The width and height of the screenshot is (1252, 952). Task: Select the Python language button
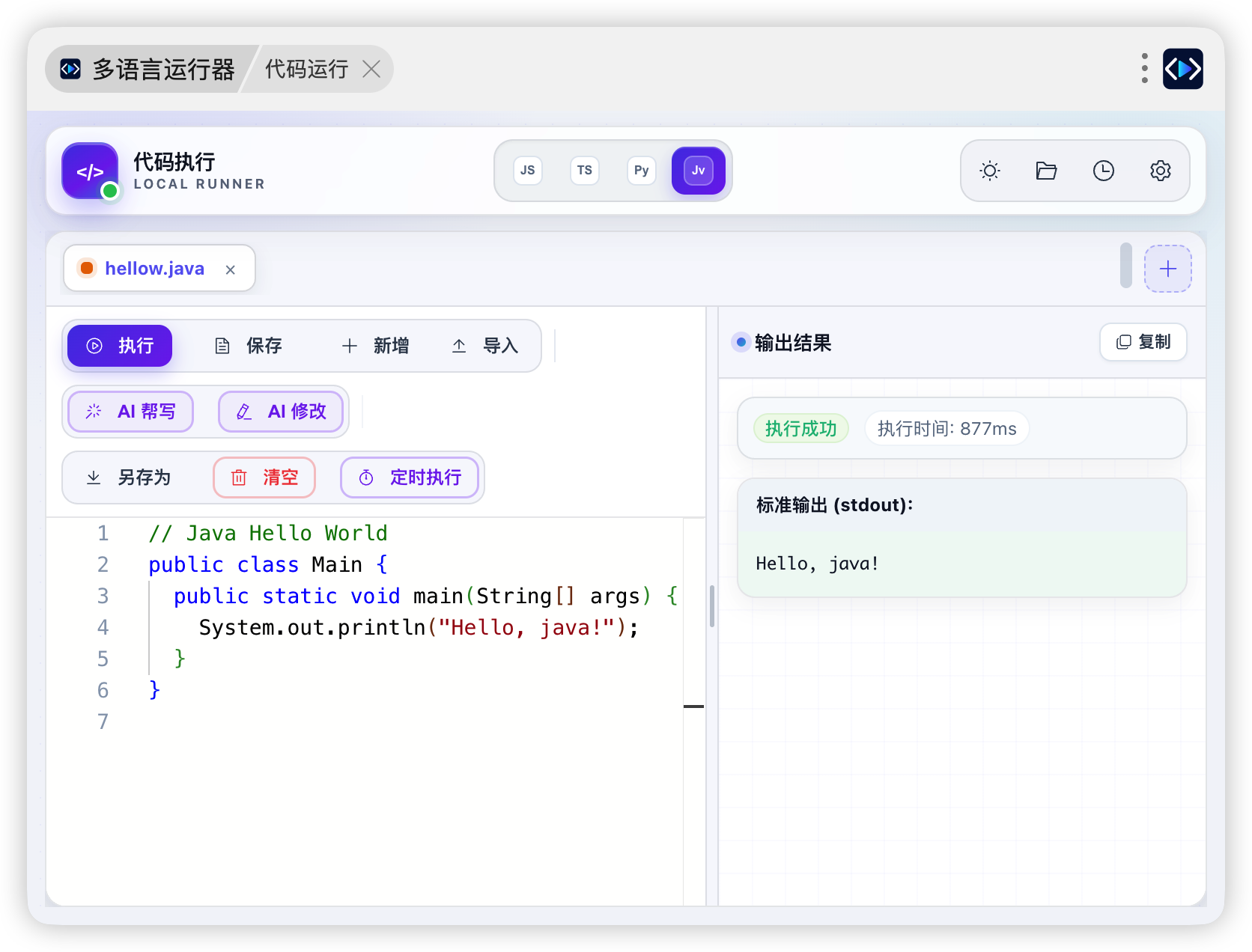tap(642, 171)
